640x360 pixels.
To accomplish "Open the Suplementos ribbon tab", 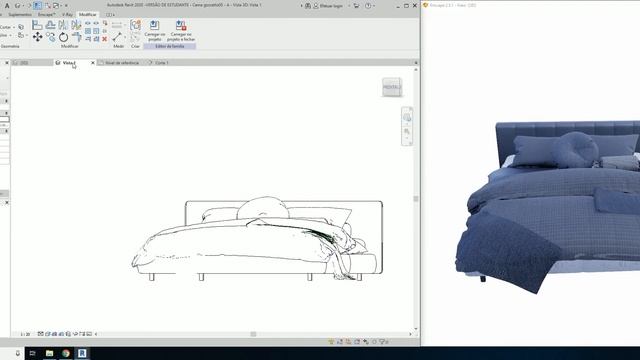I will (x=20, y=14).
